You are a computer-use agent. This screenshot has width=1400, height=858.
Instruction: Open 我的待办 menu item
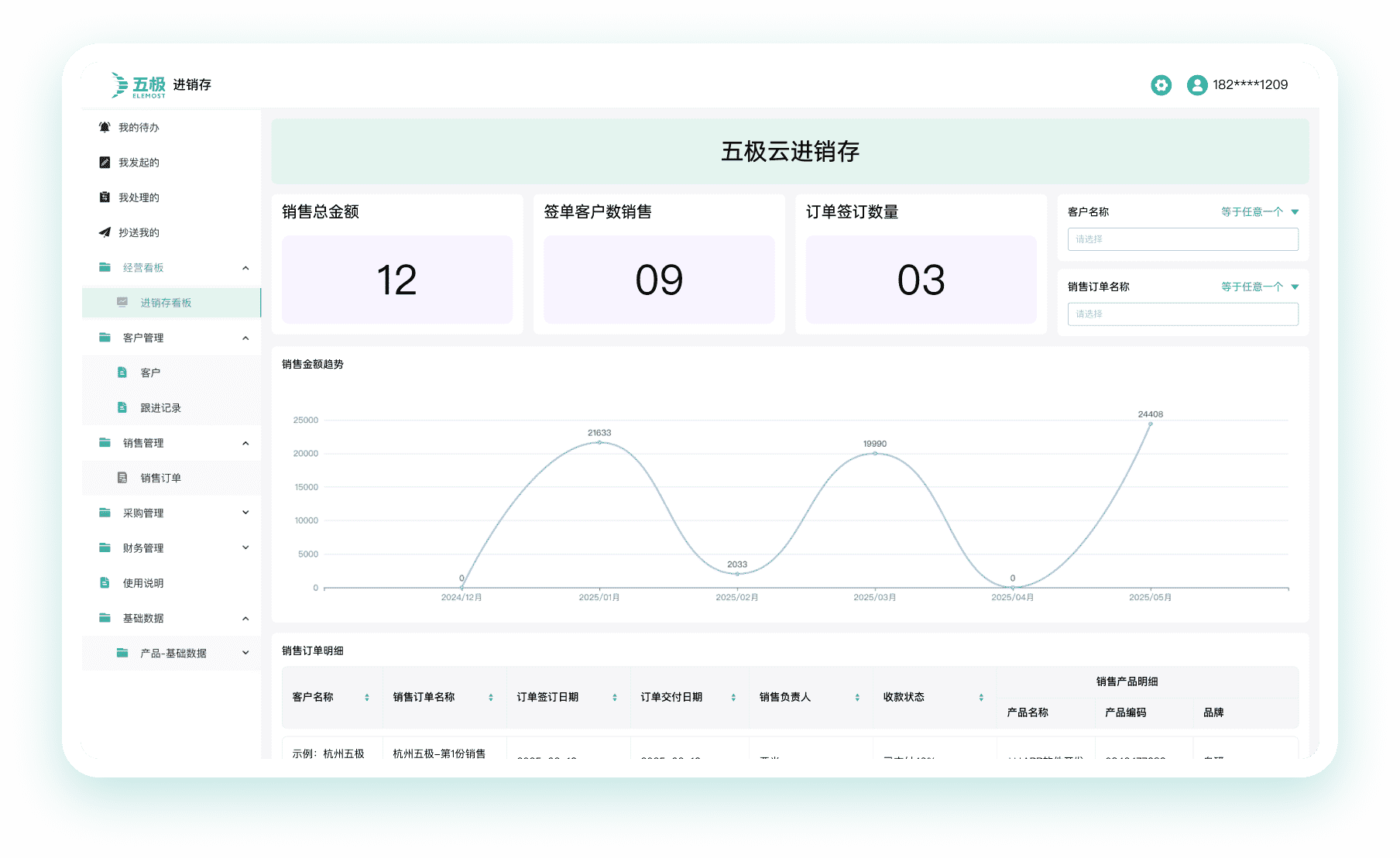pos(171,127)
